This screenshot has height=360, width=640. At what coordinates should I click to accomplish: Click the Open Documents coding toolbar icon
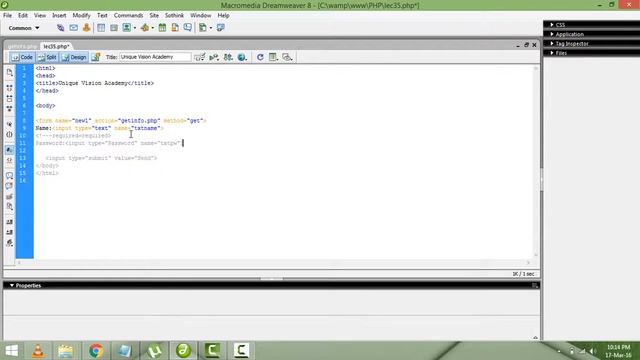pyautogui.click(x=9, y=72)
